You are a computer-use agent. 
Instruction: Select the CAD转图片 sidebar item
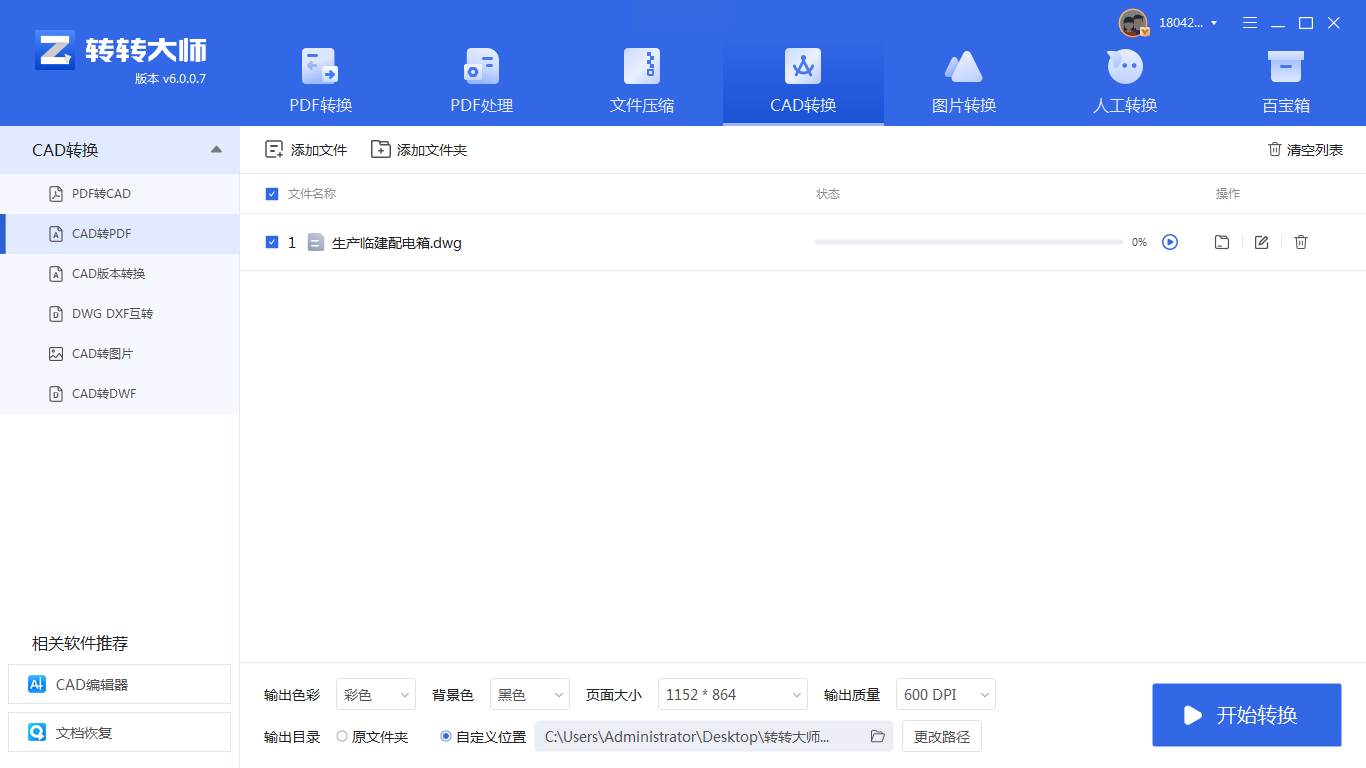[x=120, y=354]
